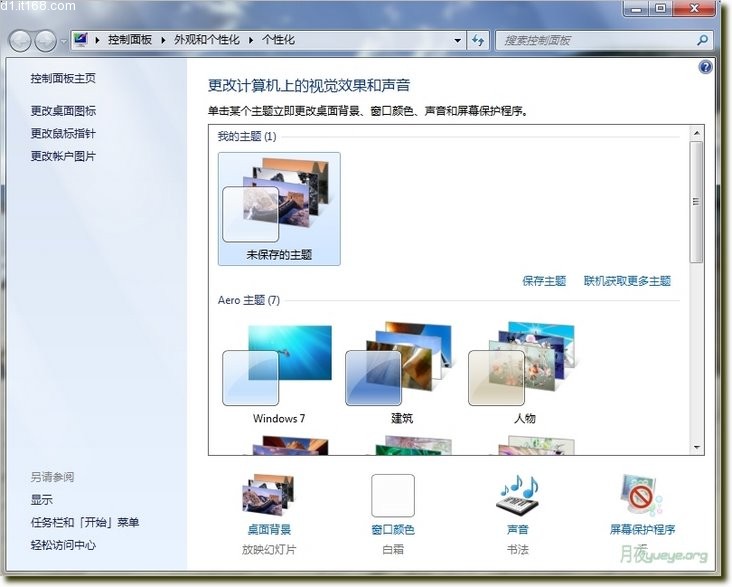Click 外观和个性化 in the breadcrumb path
This screenshot has width=732, height=587.
click(207, 40)
